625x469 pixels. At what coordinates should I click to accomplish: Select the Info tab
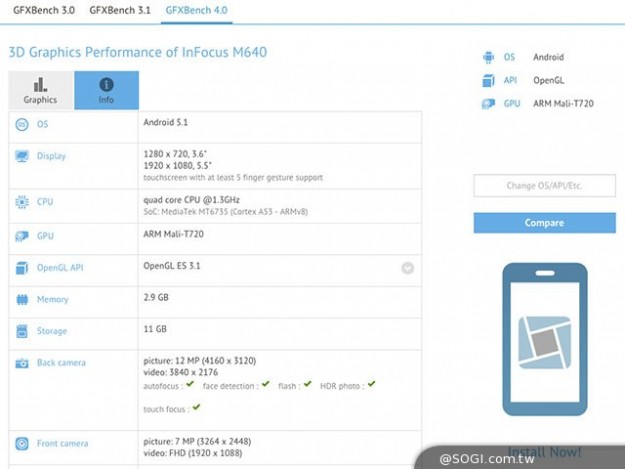(106, 90)
